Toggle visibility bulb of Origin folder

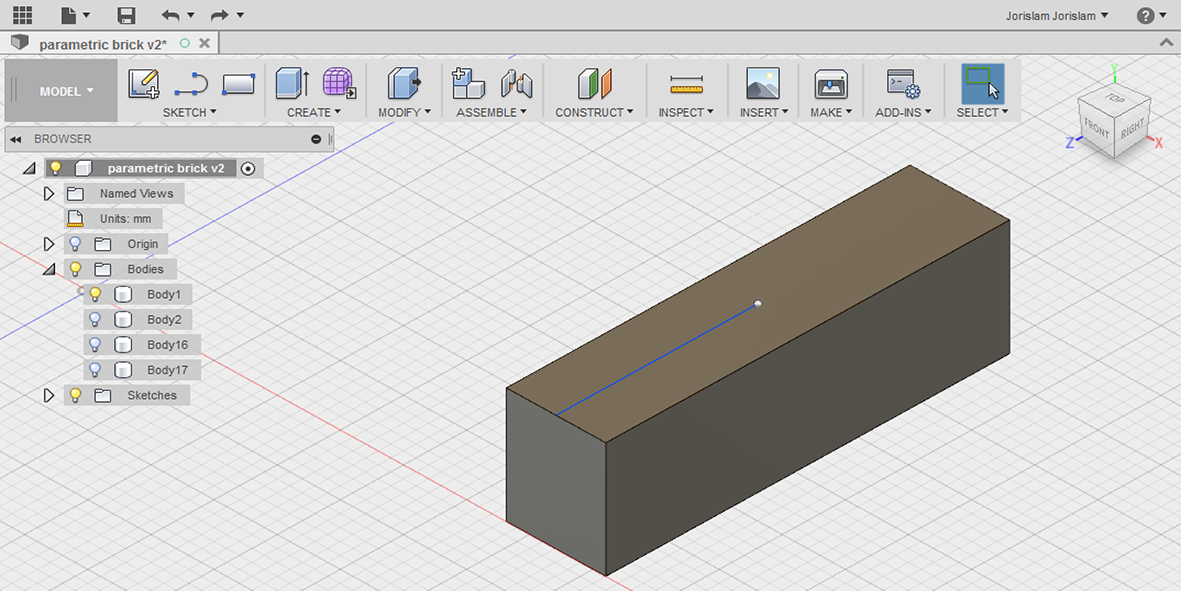pos(75,244)
